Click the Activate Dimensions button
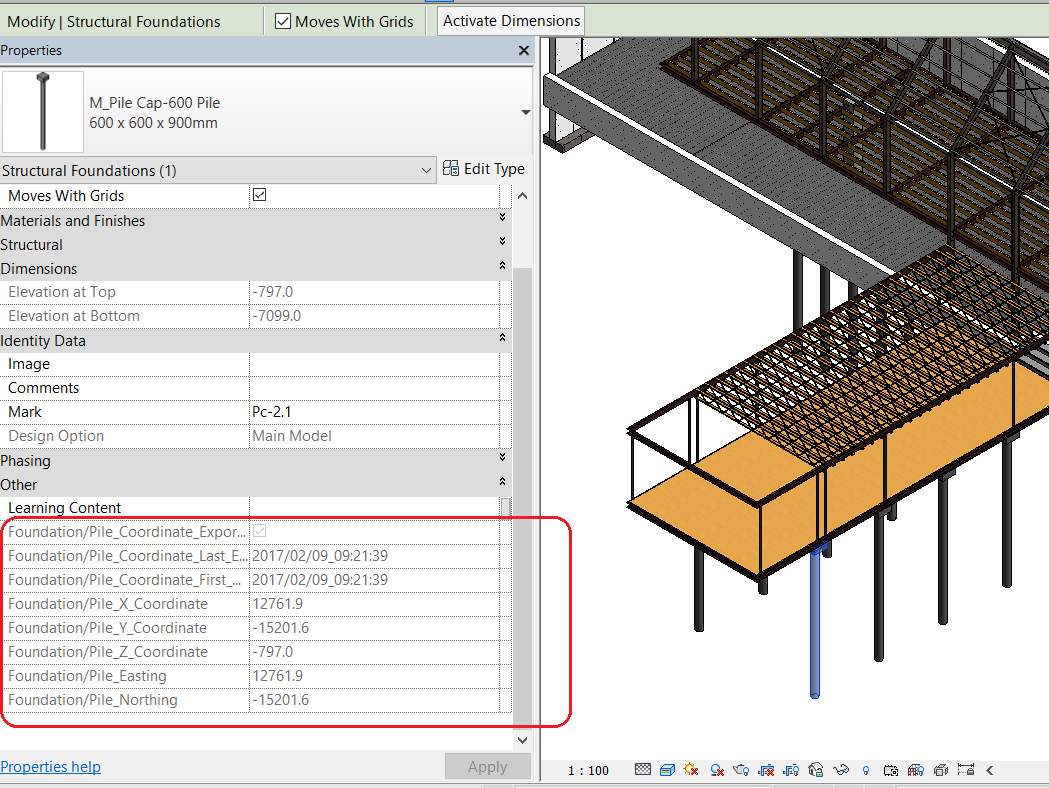 (x=511, y=21)
